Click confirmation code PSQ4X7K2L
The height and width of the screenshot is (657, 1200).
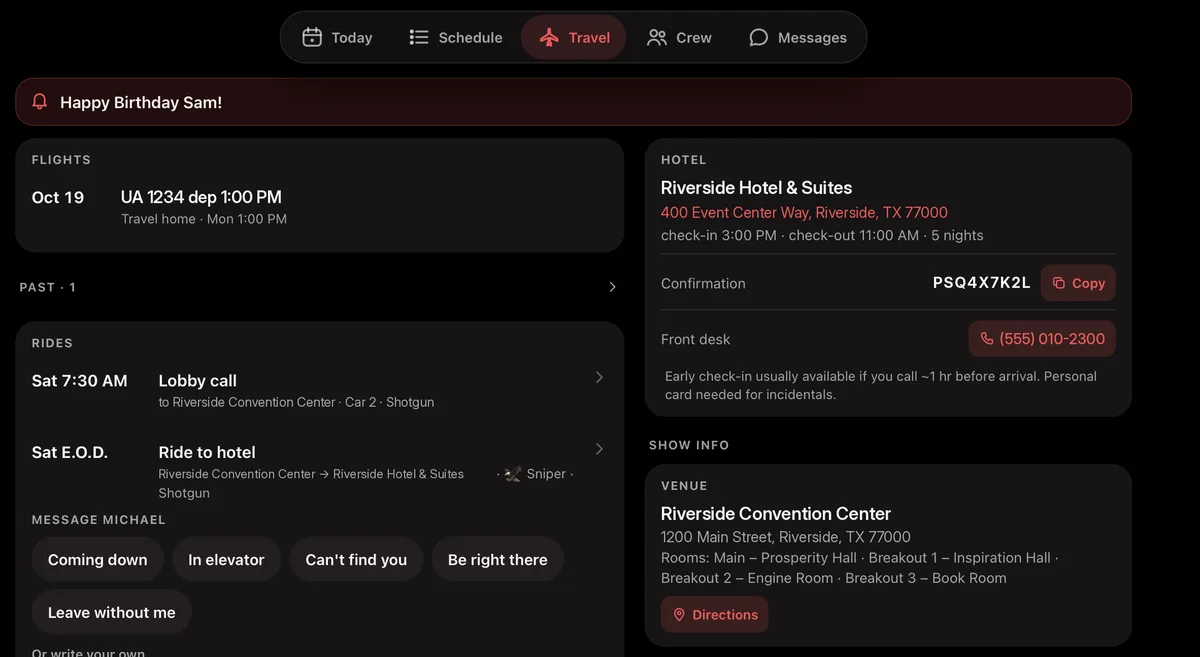(982, 283)
